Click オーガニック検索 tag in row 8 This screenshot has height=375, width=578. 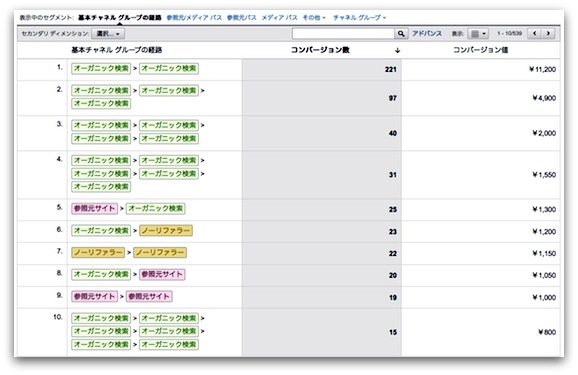(101, 274)
